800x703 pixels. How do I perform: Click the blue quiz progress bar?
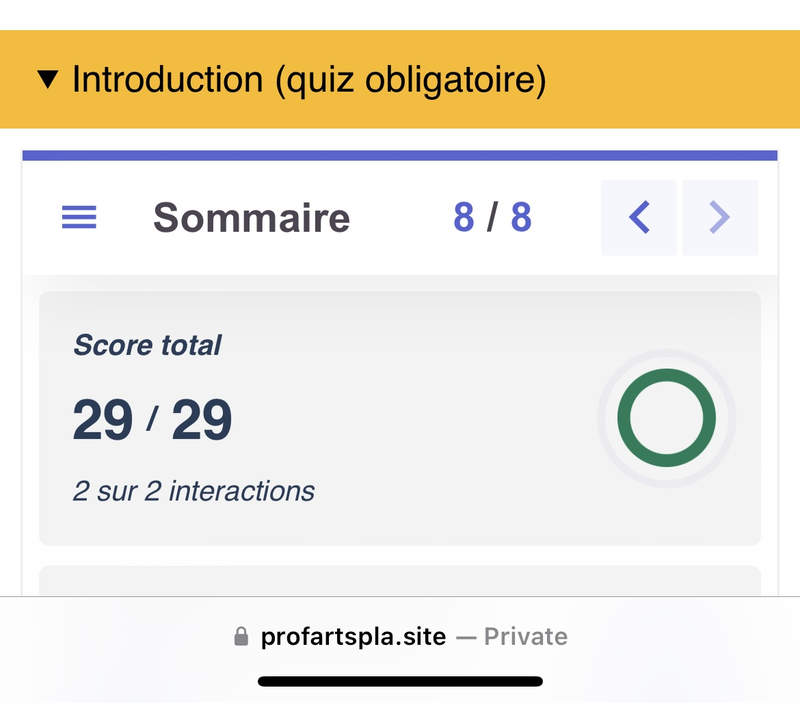click(400, 155)
